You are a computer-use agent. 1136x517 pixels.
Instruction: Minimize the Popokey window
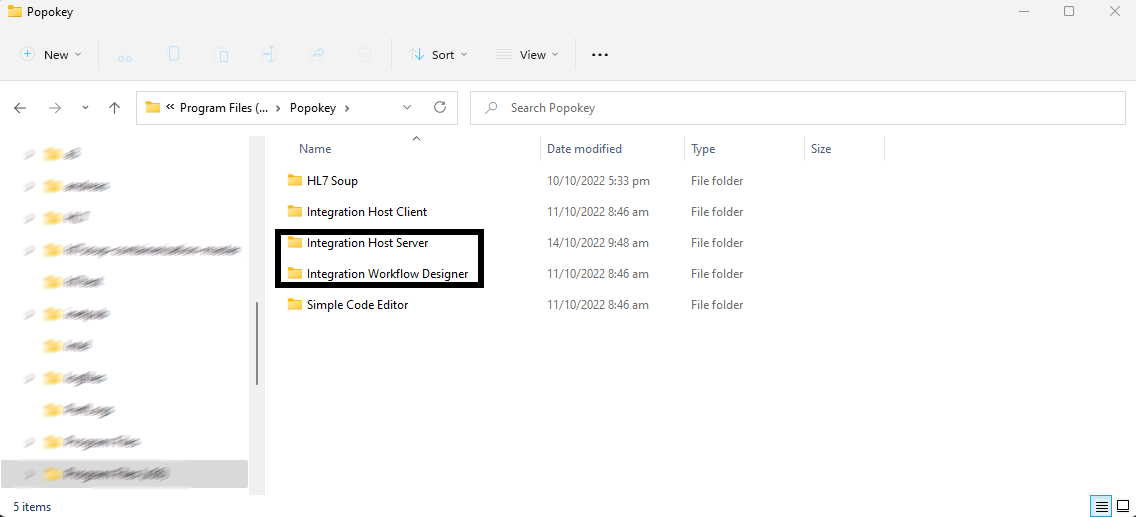tap(1023, 12)
